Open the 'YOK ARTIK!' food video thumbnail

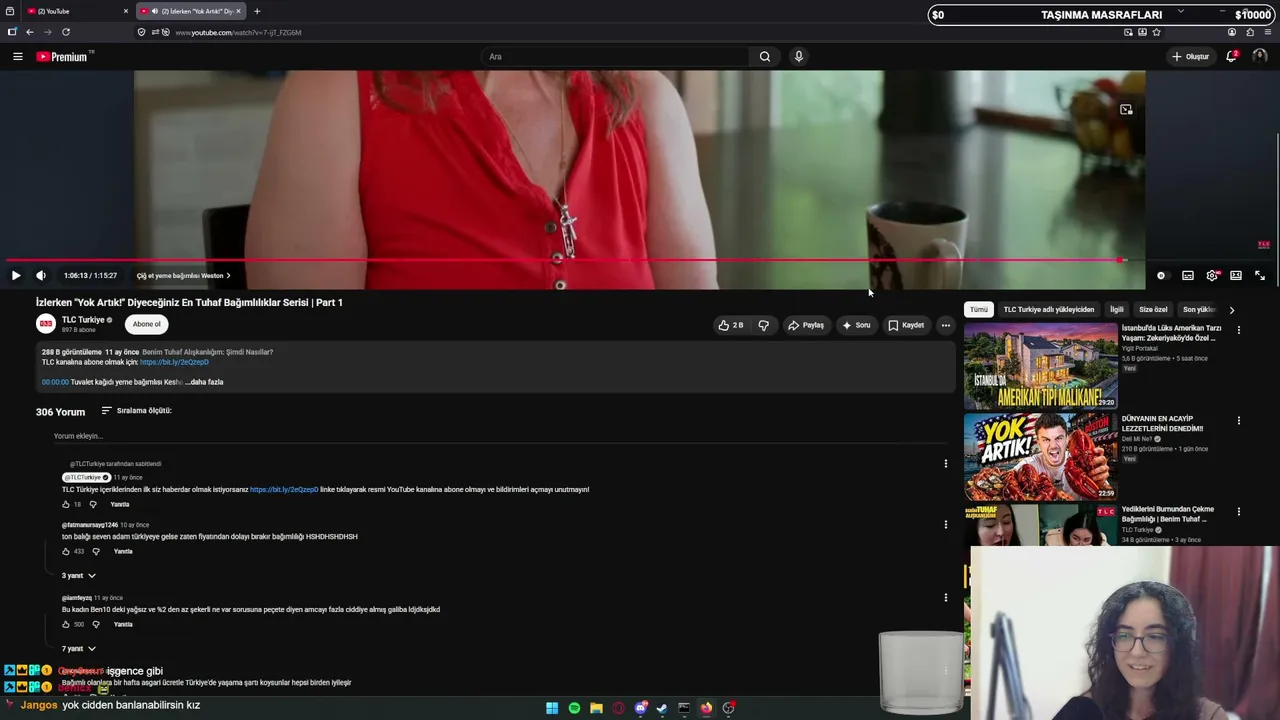[x=1041, y=456]
